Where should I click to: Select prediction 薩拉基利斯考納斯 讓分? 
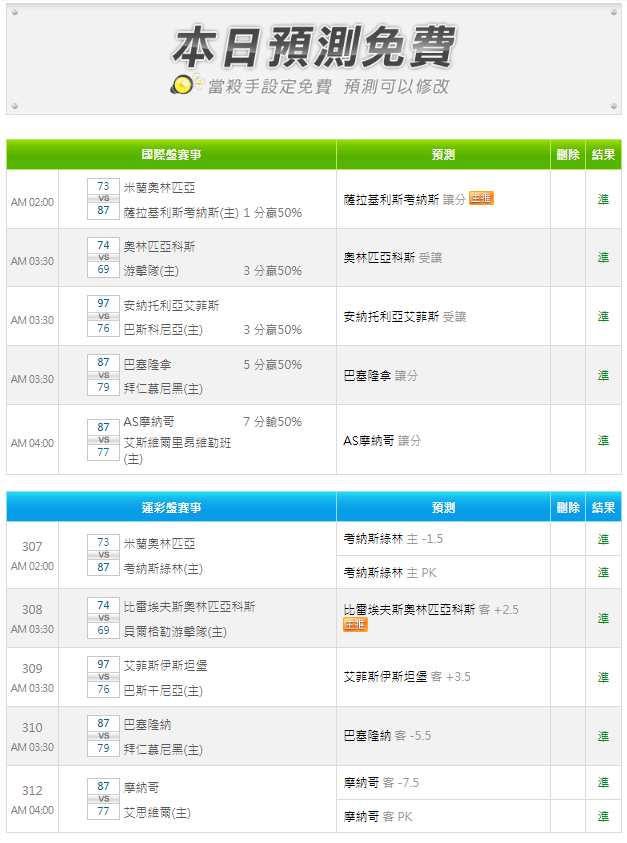click(404, 199)
